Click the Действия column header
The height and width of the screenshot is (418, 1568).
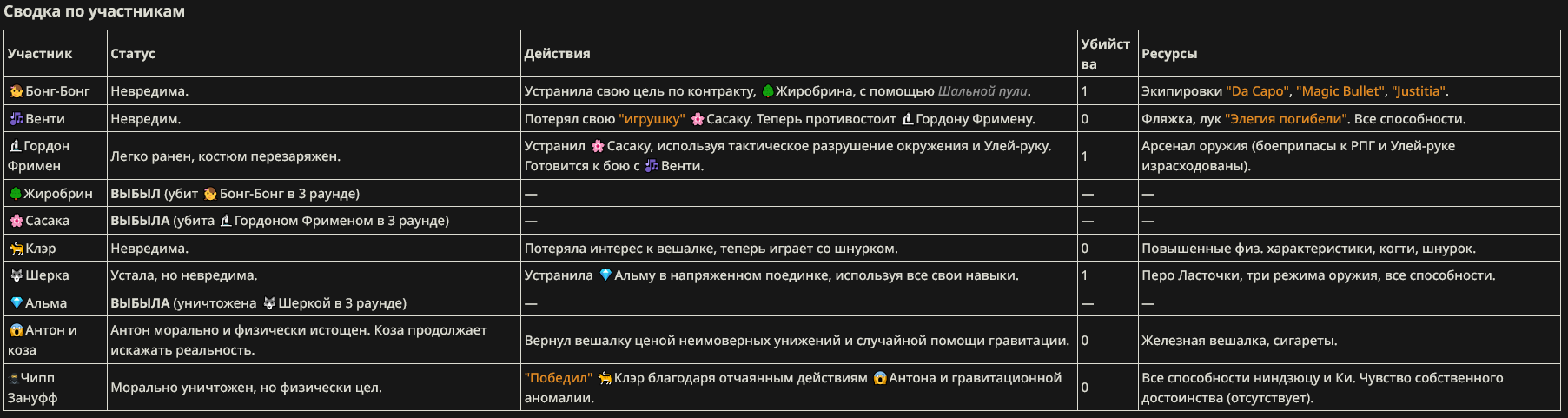(558, 54)
